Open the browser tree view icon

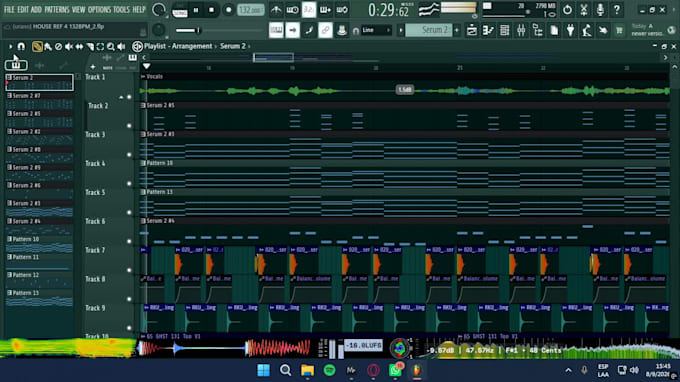click(x=538, y=30)
